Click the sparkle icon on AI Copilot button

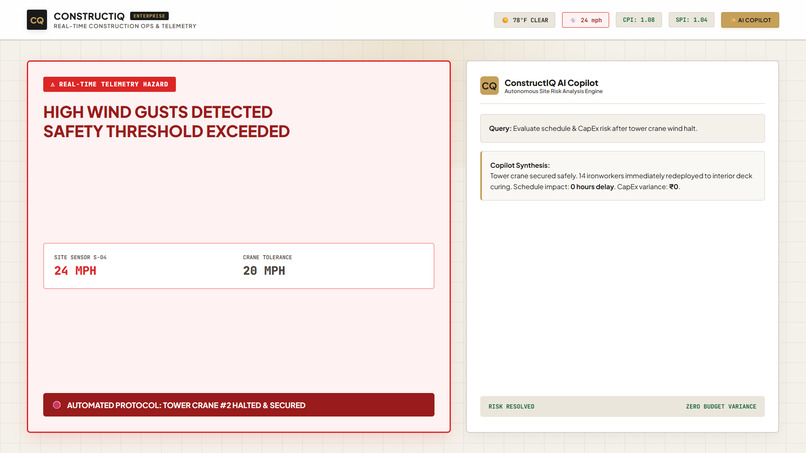[733, 20]
